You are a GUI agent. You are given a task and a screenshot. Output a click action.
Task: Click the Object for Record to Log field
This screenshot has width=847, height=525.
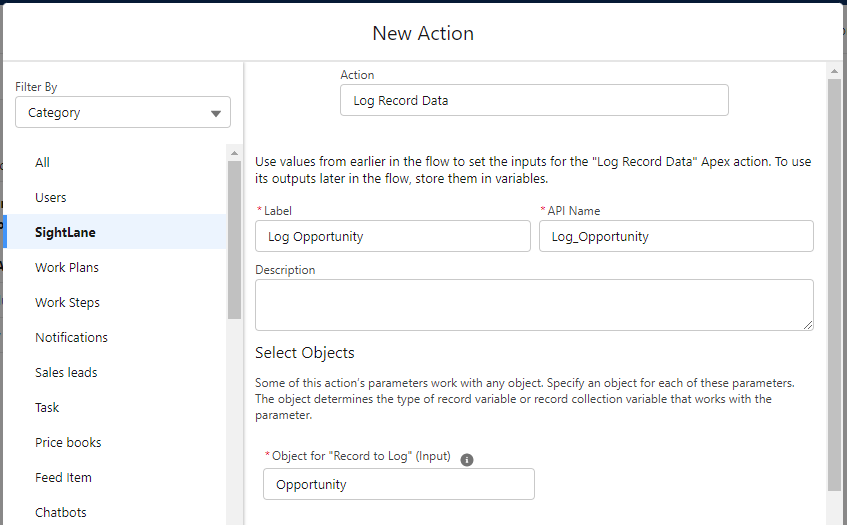click(399, 484)
